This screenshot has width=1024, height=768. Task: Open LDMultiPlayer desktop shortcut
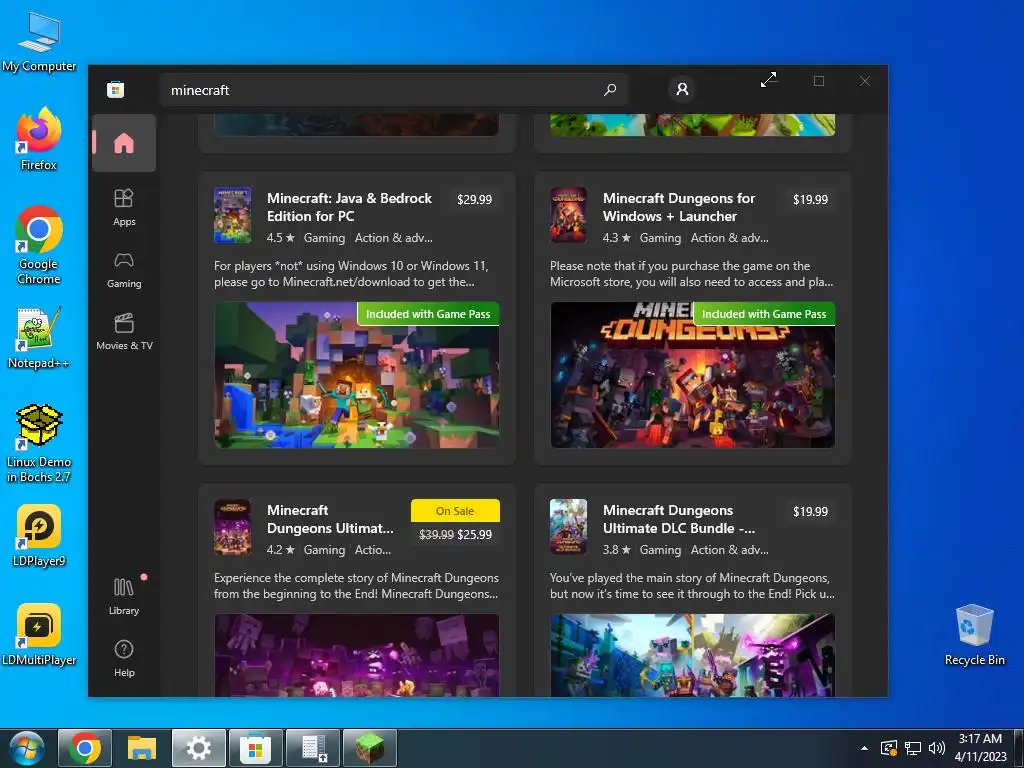(x=39, y=635)
